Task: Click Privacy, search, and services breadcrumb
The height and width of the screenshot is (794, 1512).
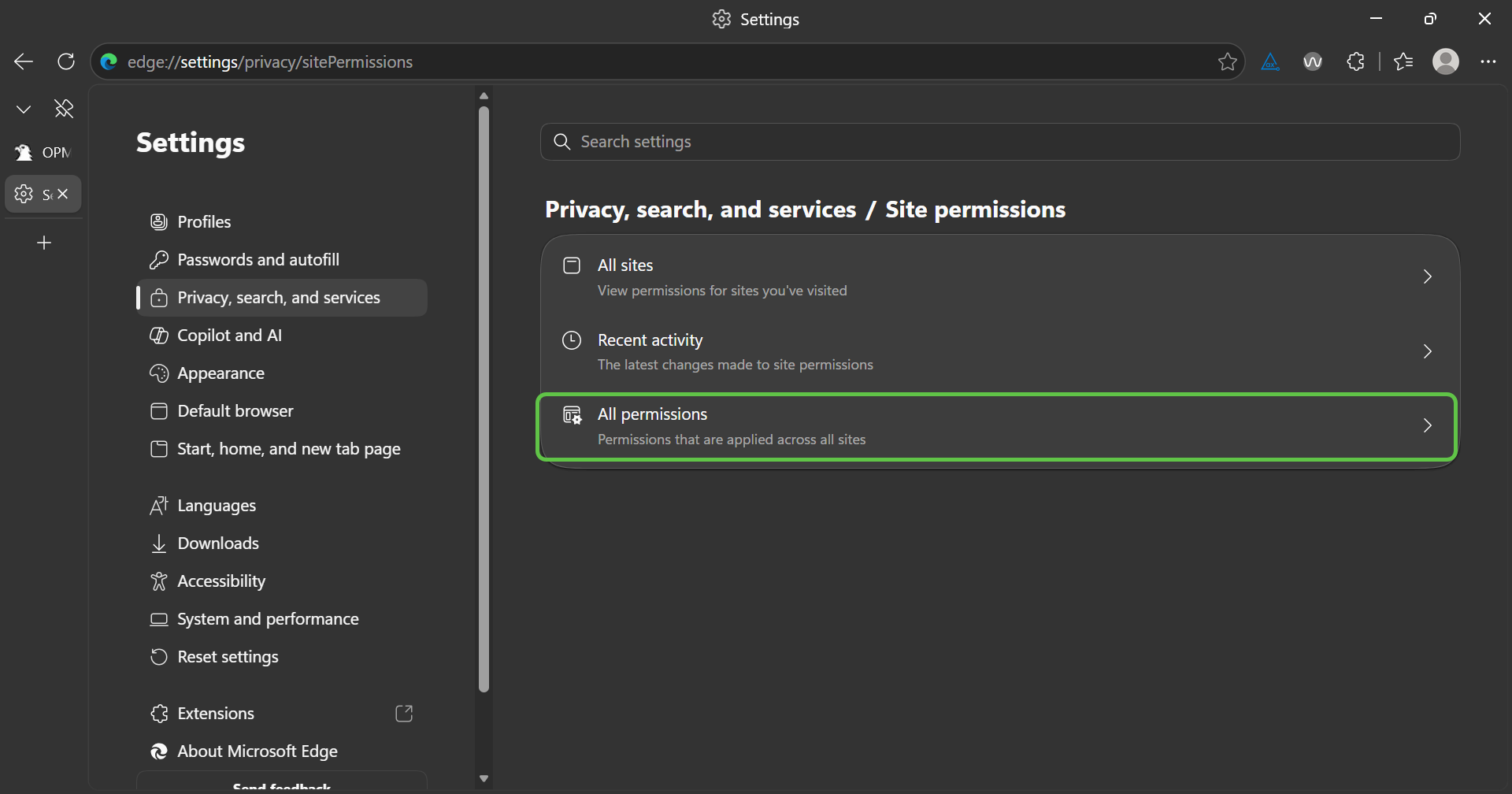Action: click(x=700, y=210)
